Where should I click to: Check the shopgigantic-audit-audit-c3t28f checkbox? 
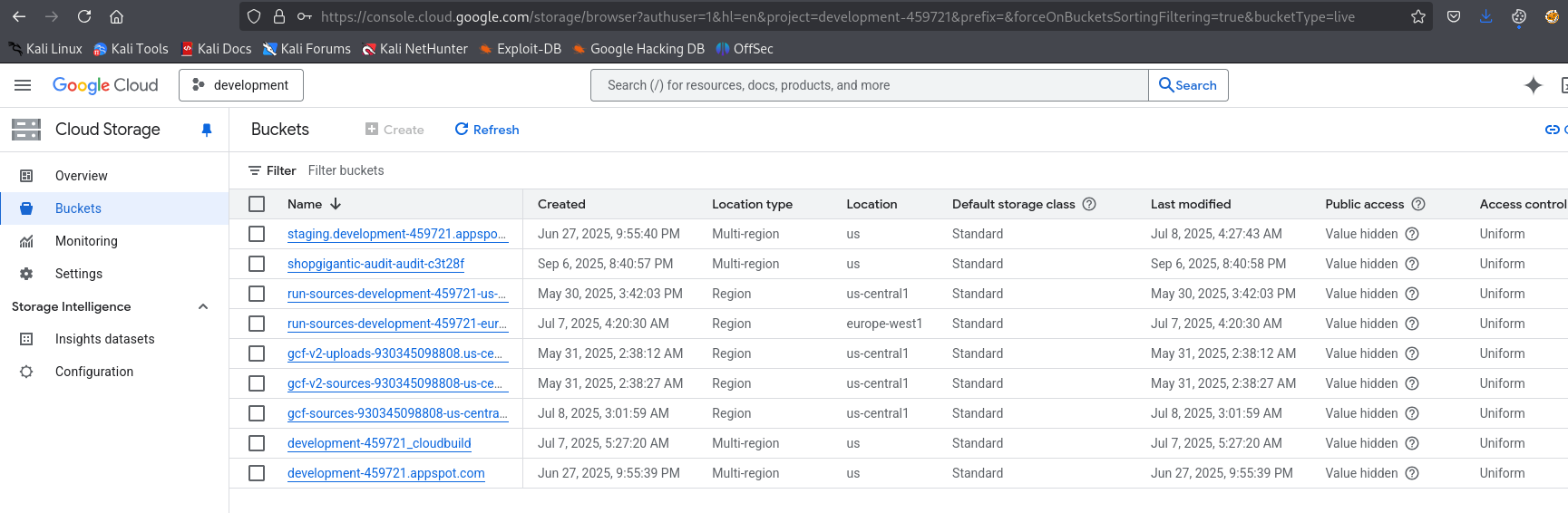pos(257,264)
